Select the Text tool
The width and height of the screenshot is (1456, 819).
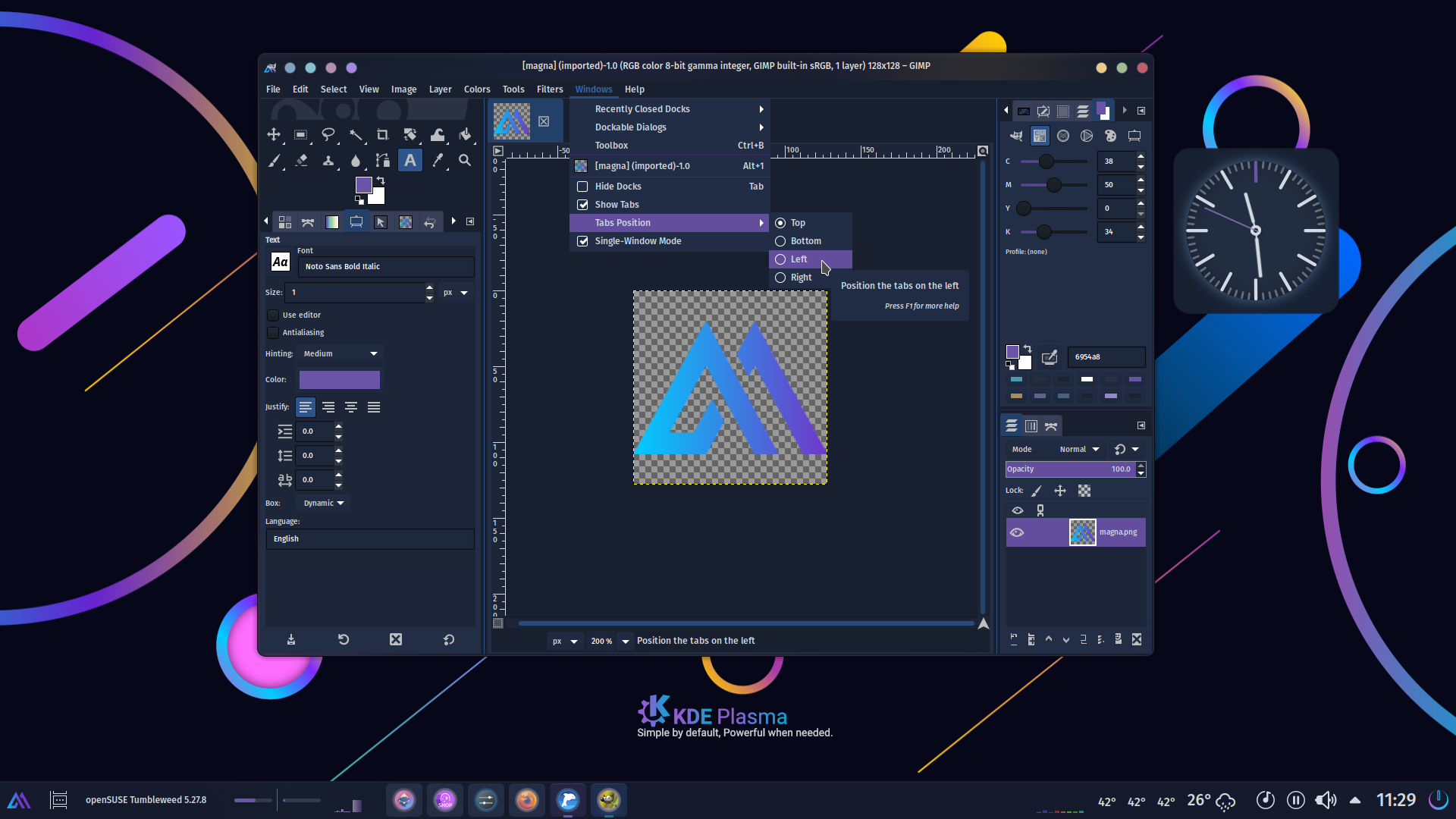click(x=410, y=161)
